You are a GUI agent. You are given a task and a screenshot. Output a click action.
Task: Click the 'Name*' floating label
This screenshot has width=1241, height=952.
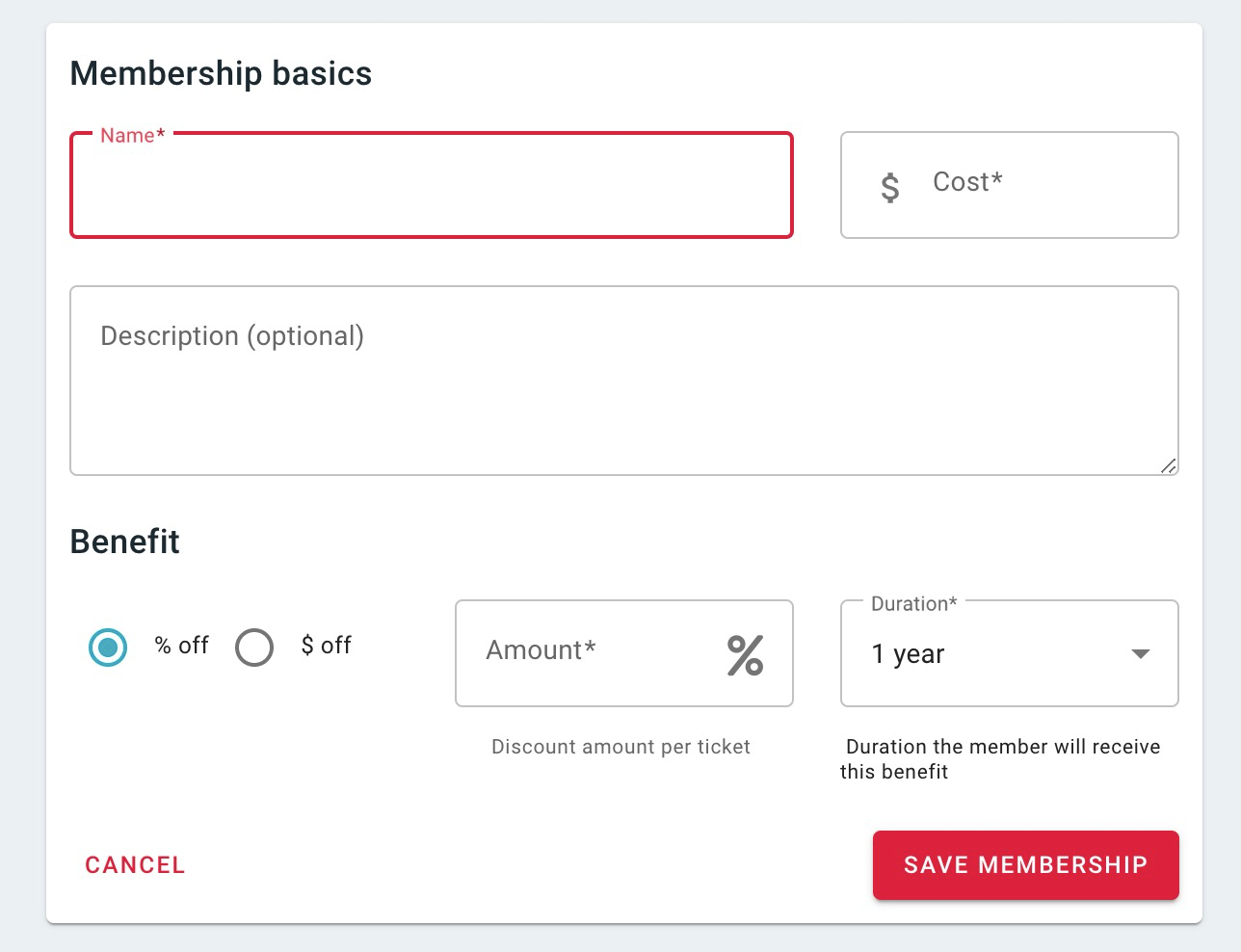point(133,135)
